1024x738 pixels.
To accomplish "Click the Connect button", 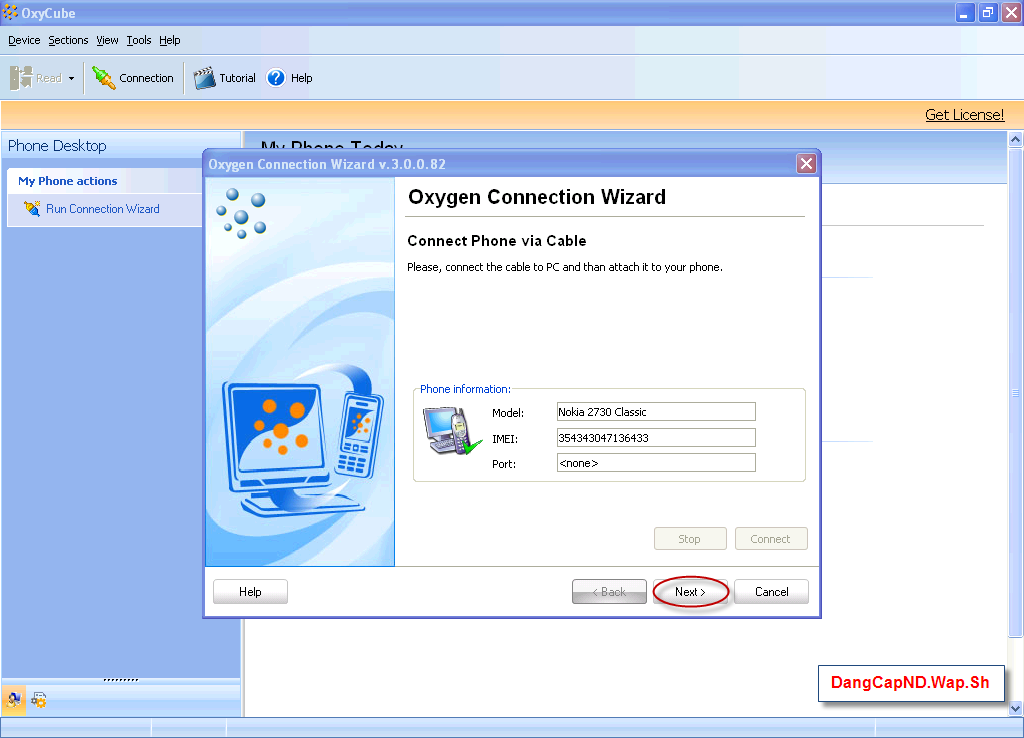I will point(771,539).
